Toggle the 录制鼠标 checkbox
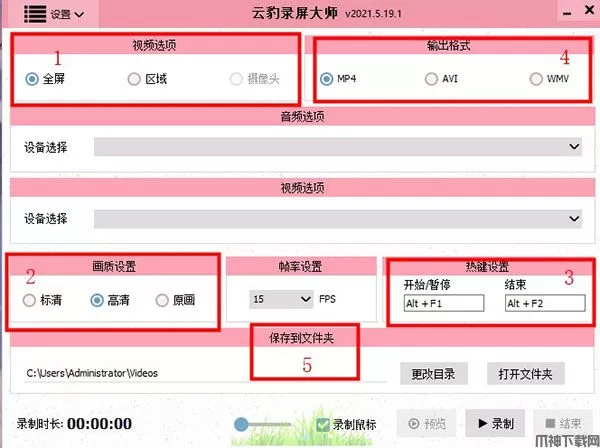Screen dimensions: 600x448 [x=323, y=424]
